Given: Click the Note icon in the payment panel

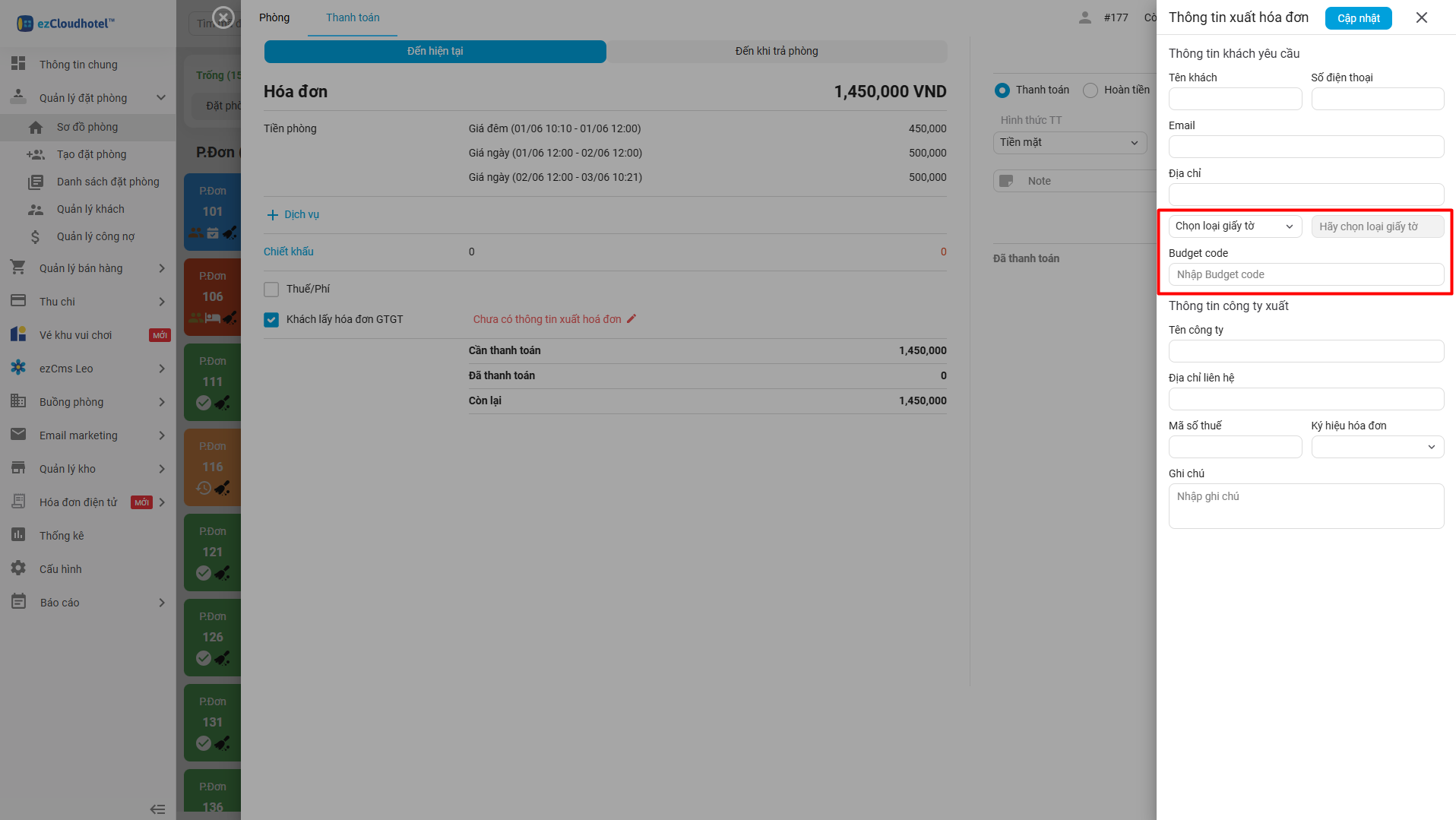Looking at the screenshot, I should (x=1007, y=181).
